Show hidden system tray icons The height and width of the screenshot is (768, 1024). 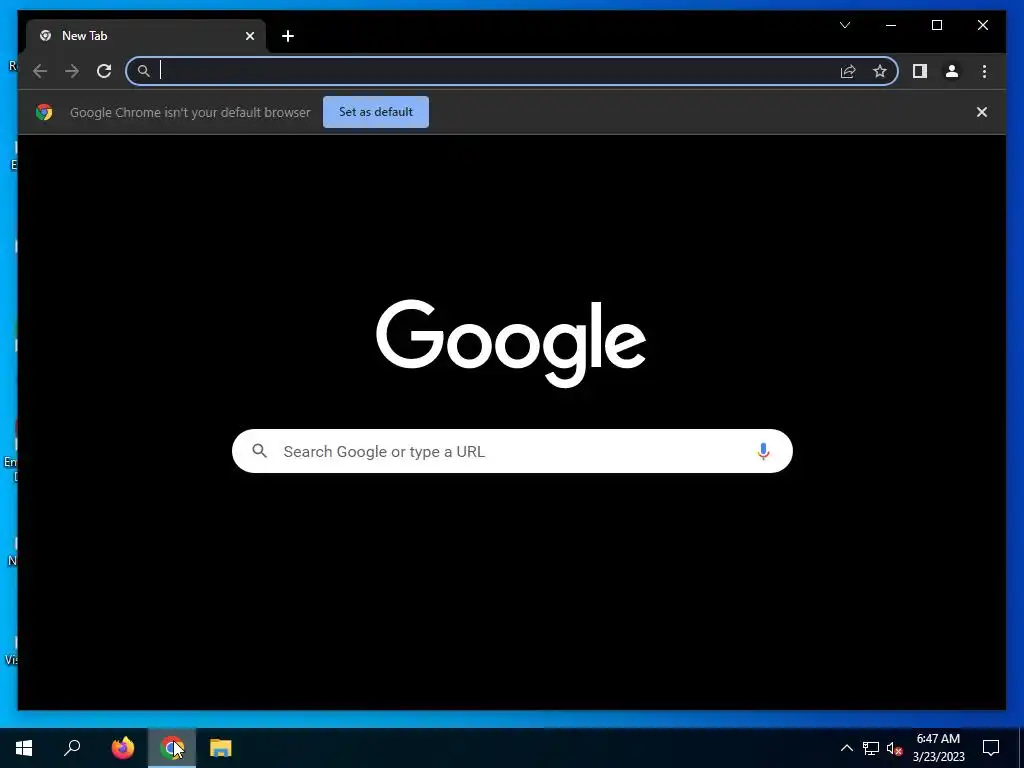[x=846, y=748]
